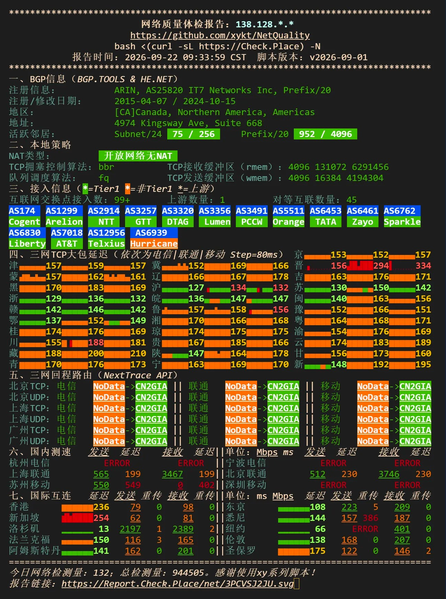Viewport: 446px width, 599px height.
Task: Click the 东京 latency value 108
Action: point(318,507)
